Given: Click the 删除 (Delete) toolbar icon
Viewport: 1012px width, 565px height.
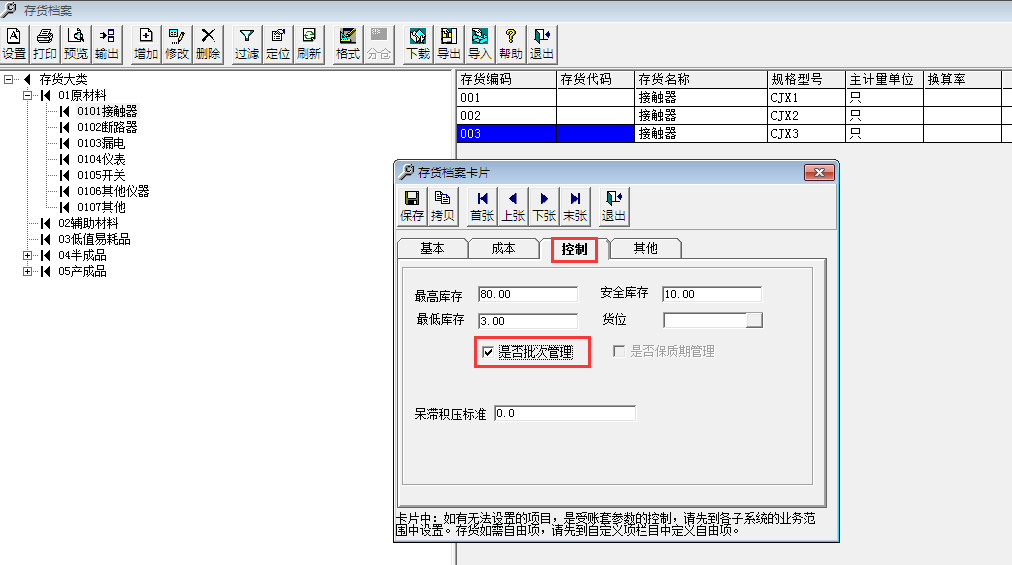Looking at the screenshot, I should click(x=208, y=44).
